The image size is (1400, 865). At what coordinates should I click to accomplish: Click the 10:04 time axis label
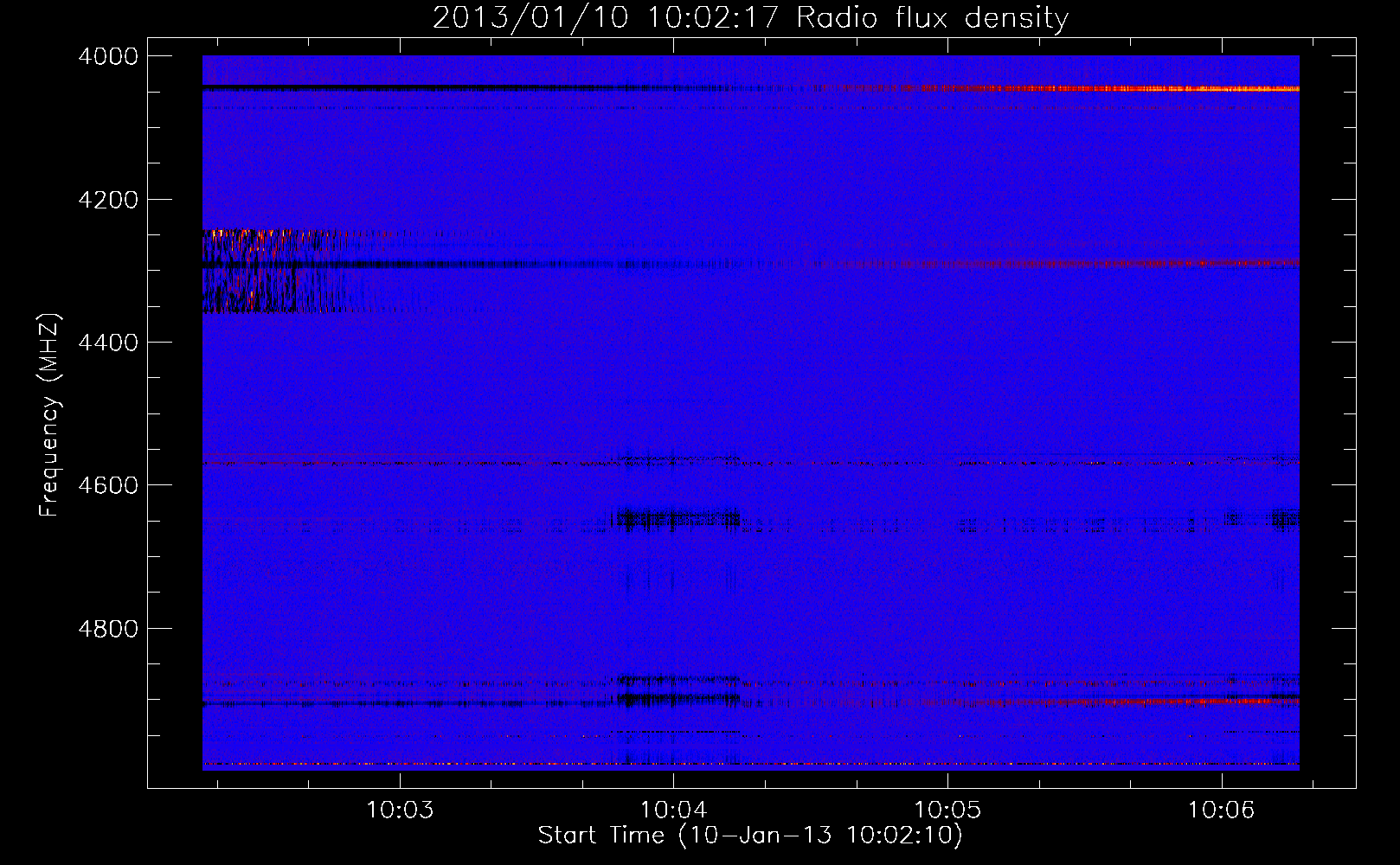point(673,811)
